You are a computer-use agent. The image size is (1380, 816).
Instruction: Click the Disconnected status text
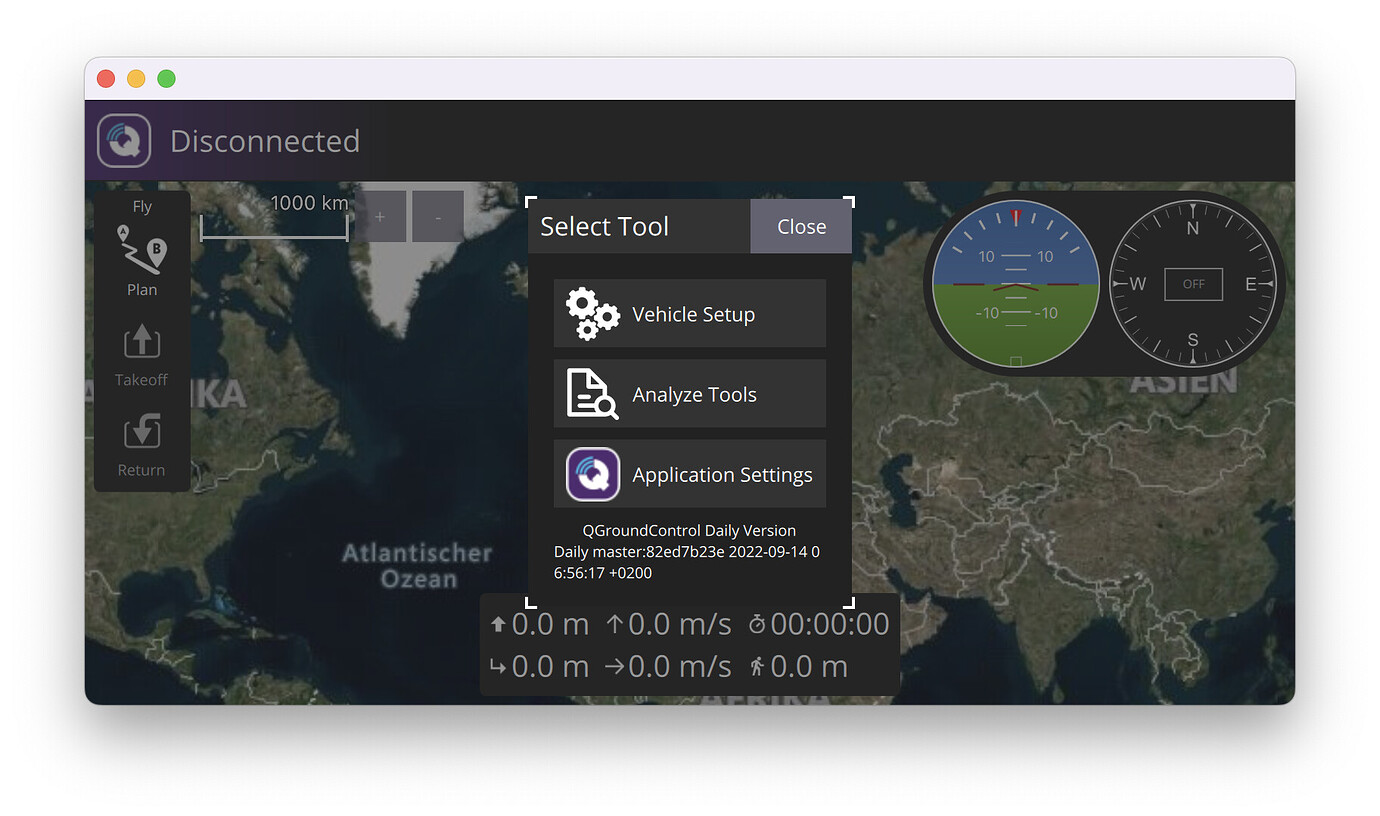pos(265,141)
